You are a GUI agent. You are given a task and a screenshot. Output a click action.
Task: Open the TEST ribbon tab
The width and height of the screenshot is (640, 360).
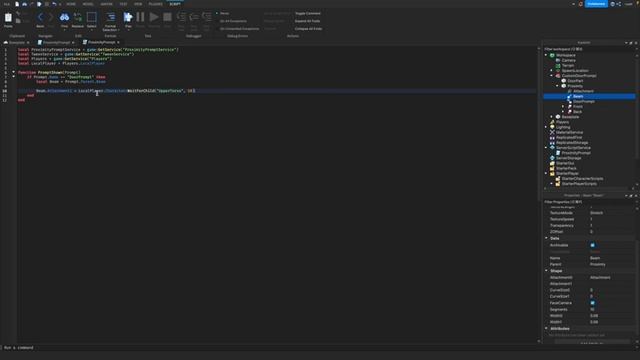pyautogui.click(x=123, y=4)
